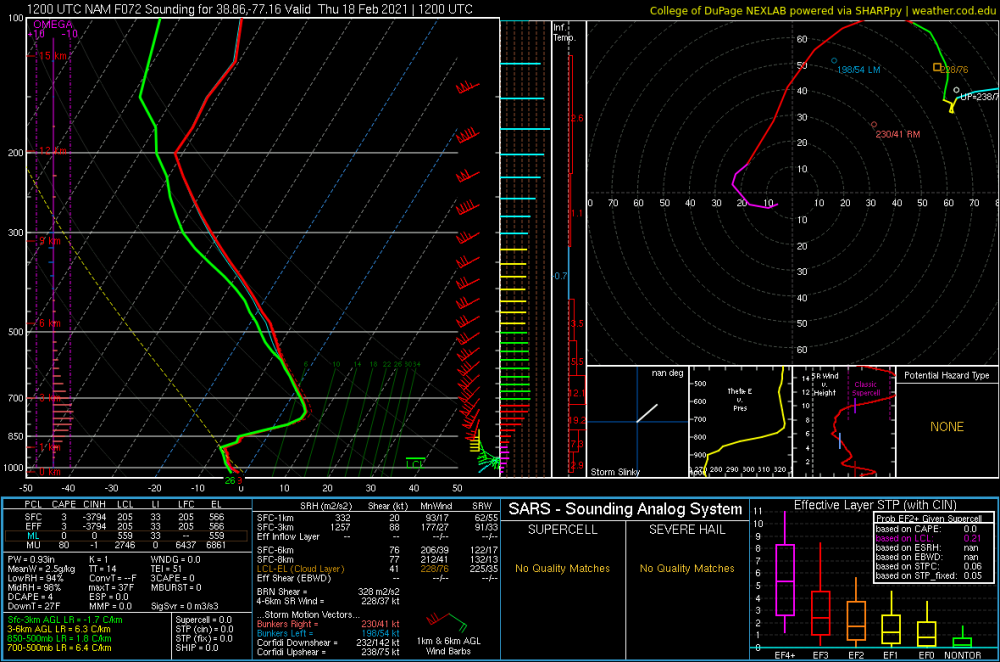Select the MU parcel row
The height and width of the screenshot is (662, 1000).
[x=126, y=545]
